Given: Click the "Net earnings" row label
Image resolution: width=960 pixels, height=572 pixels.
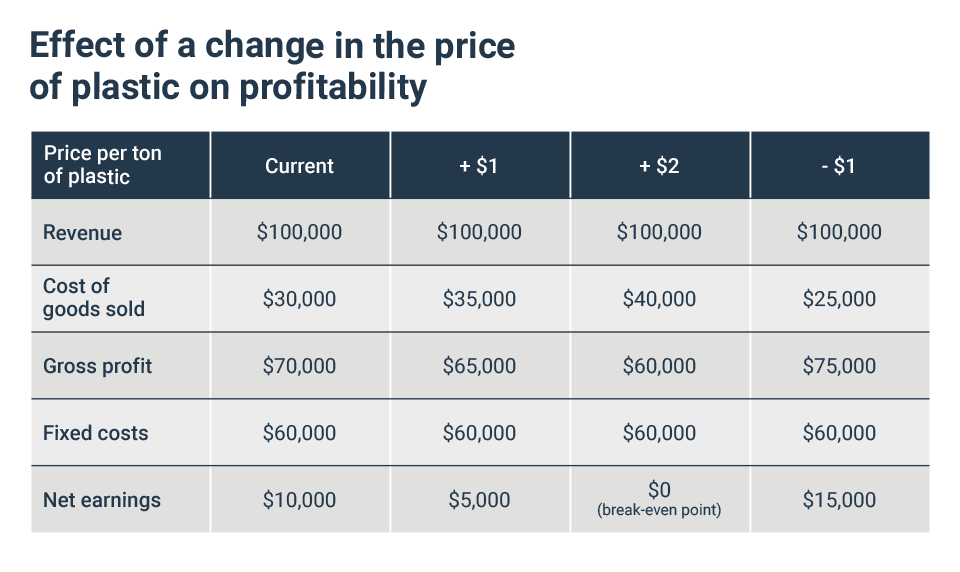Looking at the screenshot, I should pyautogui.click(x=102, y=500).
